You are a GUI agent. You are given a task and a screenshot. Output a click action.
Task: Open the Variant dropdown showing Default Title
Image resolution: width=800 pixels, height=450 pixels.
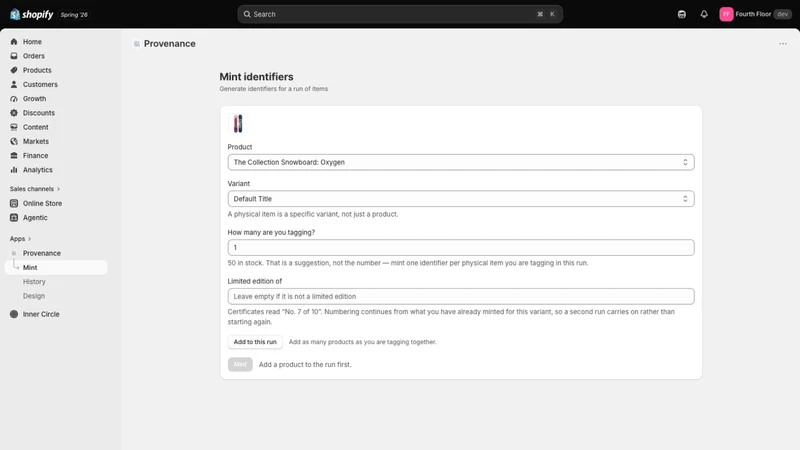tap(461, 199)
